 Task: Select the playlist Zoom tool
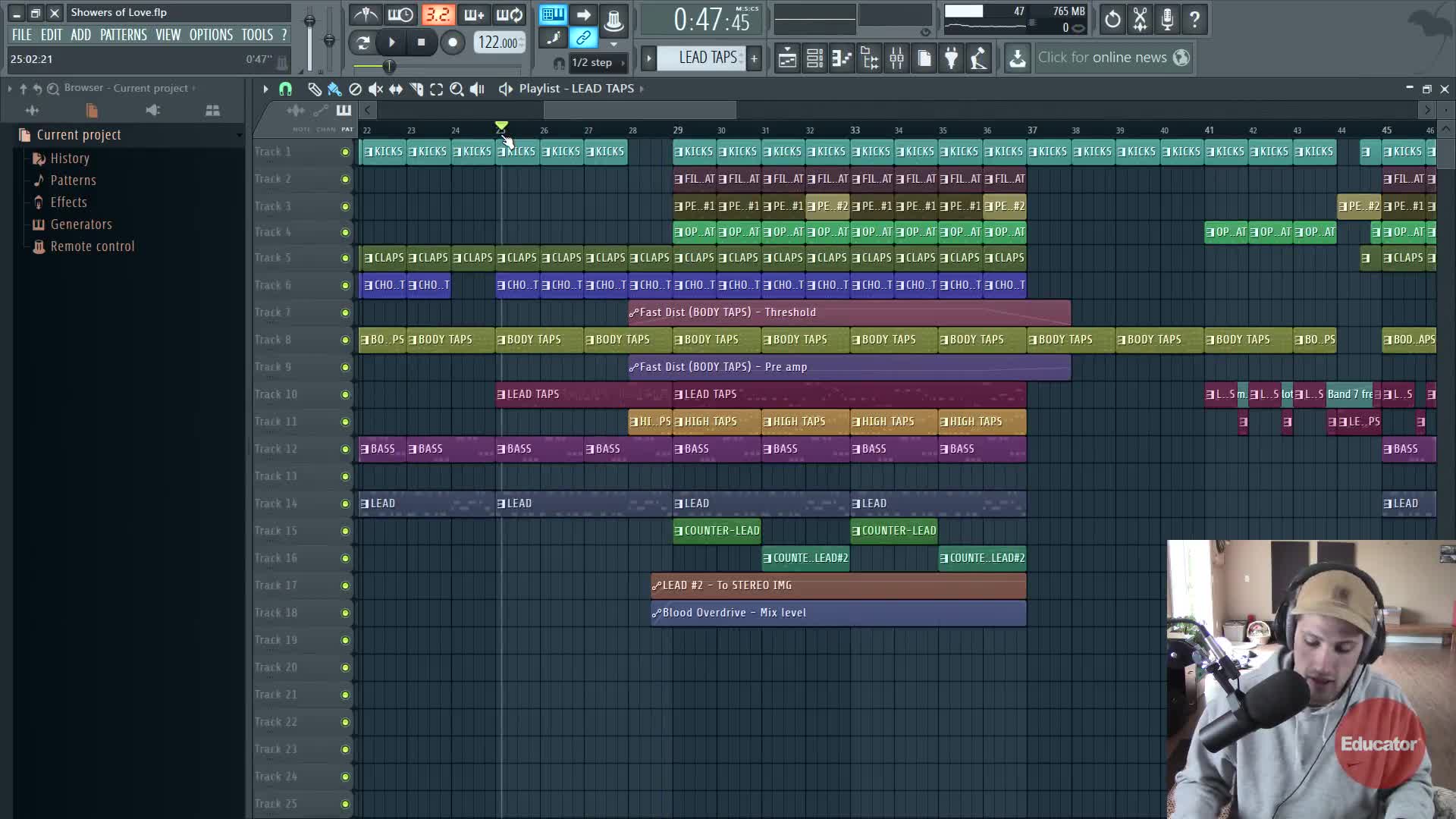[457, 89]
